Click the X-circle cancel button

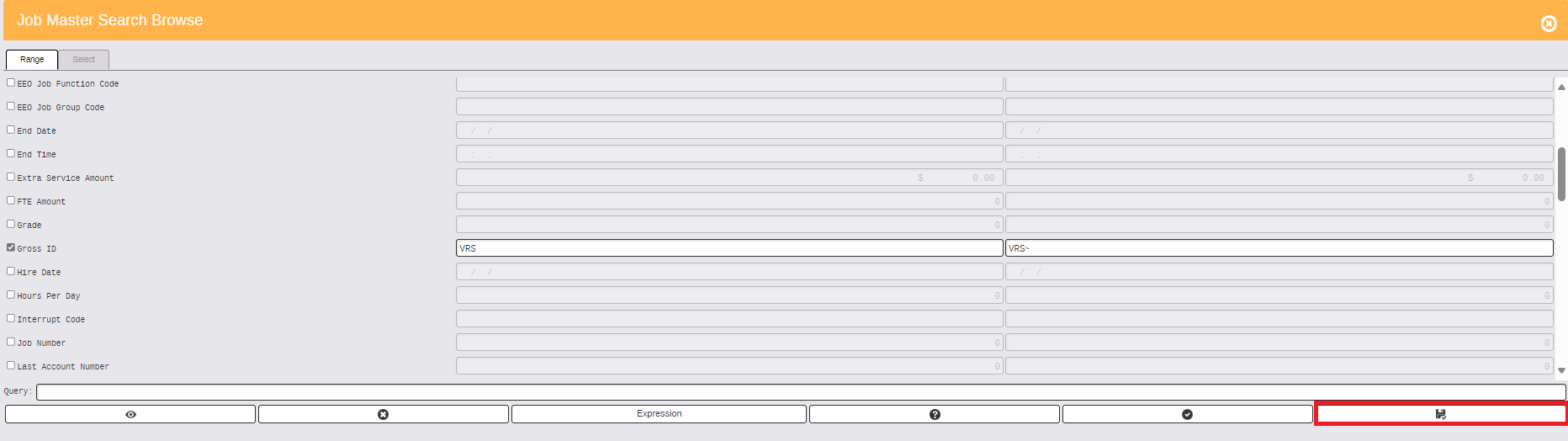tap(383, 414)
